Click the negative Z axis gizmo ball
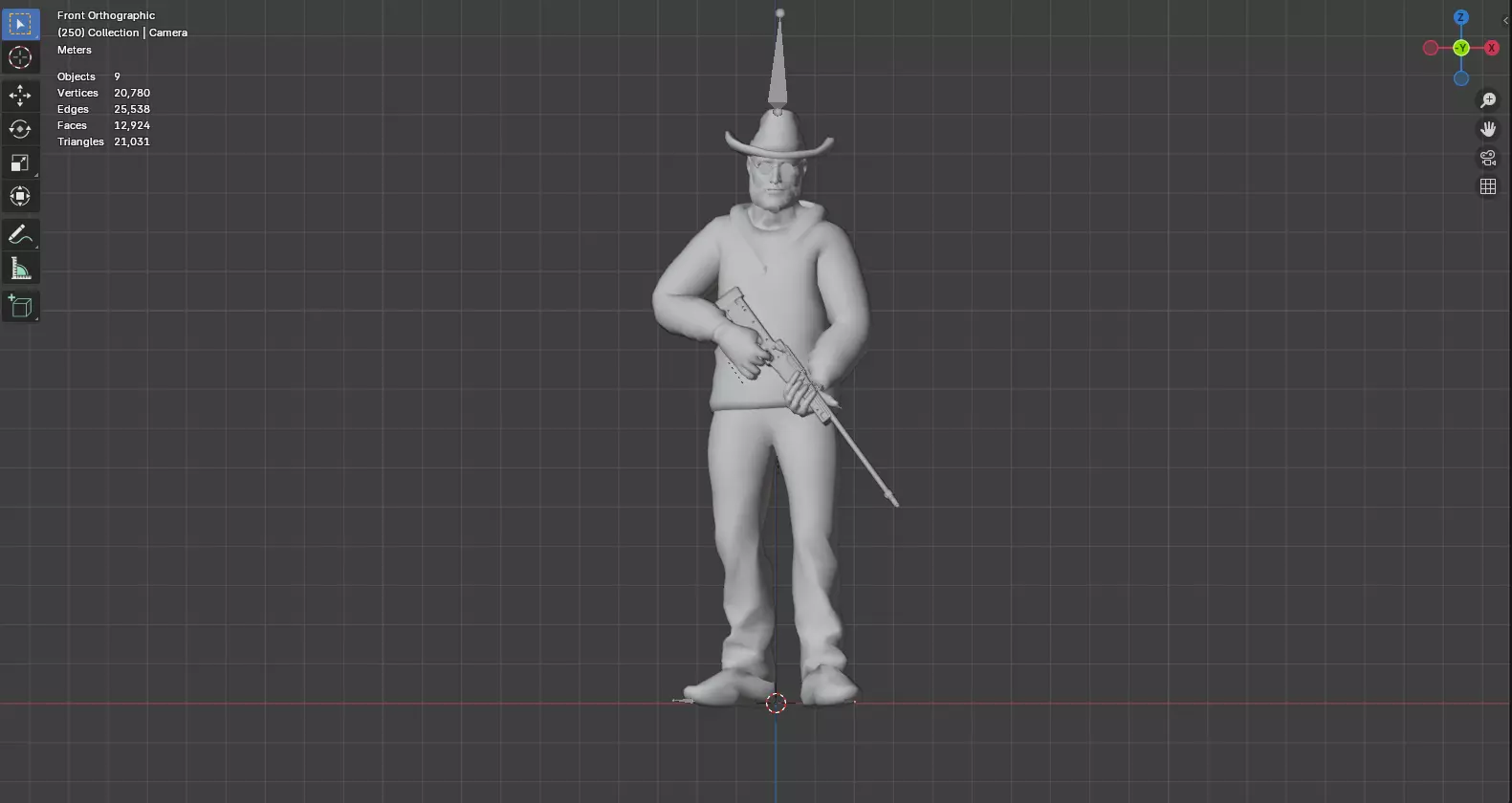This screenshot has height=803, width=1512. [x=1461, y=78]
